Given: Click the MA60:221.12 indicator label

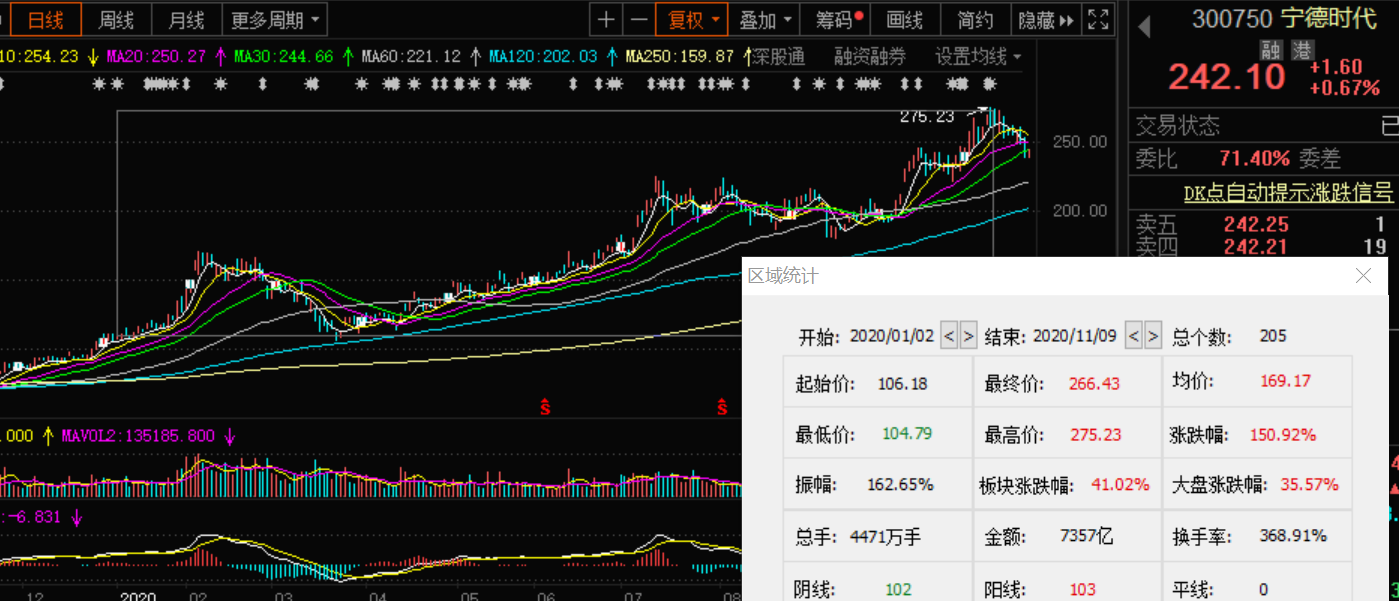Looking at the screenshot, I should point(410,57).
